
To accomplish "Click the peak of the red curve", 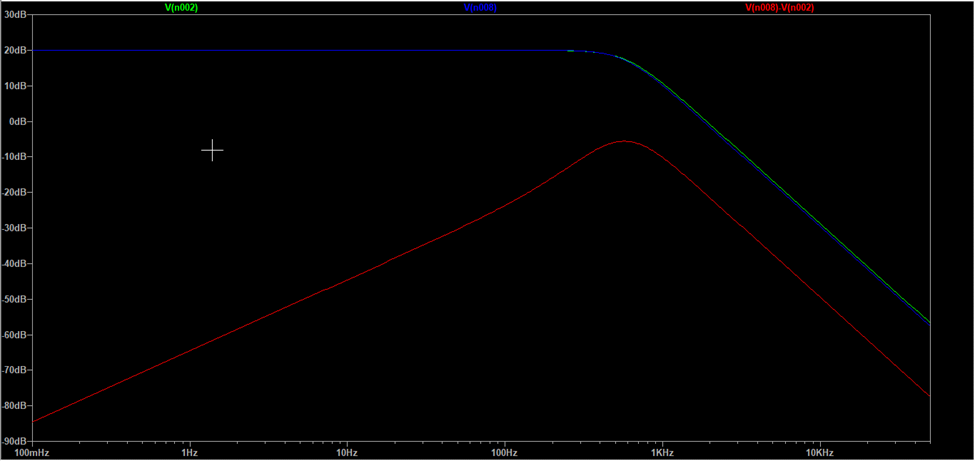I will 624,141.
